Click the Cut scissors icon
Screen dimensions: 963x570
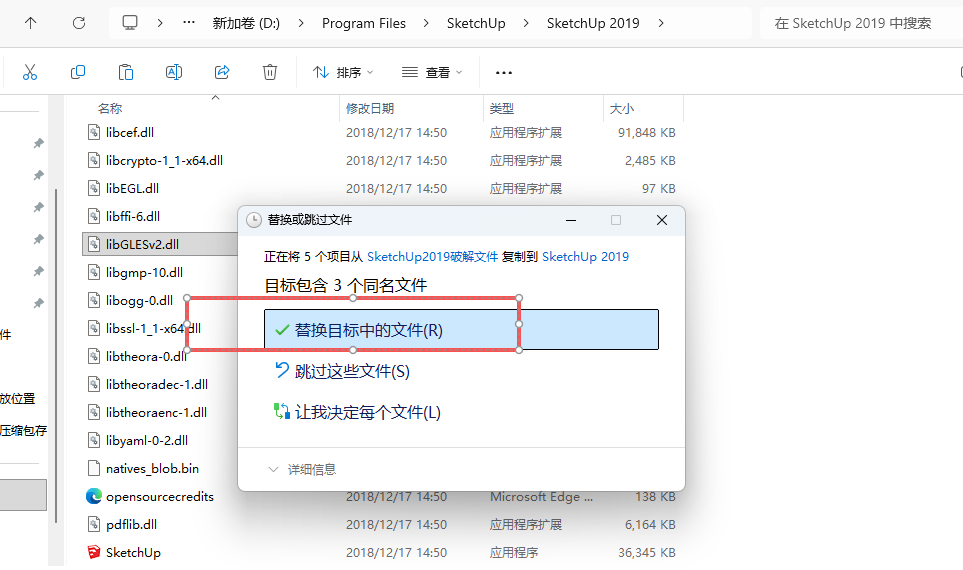click(x=29, y=72)
